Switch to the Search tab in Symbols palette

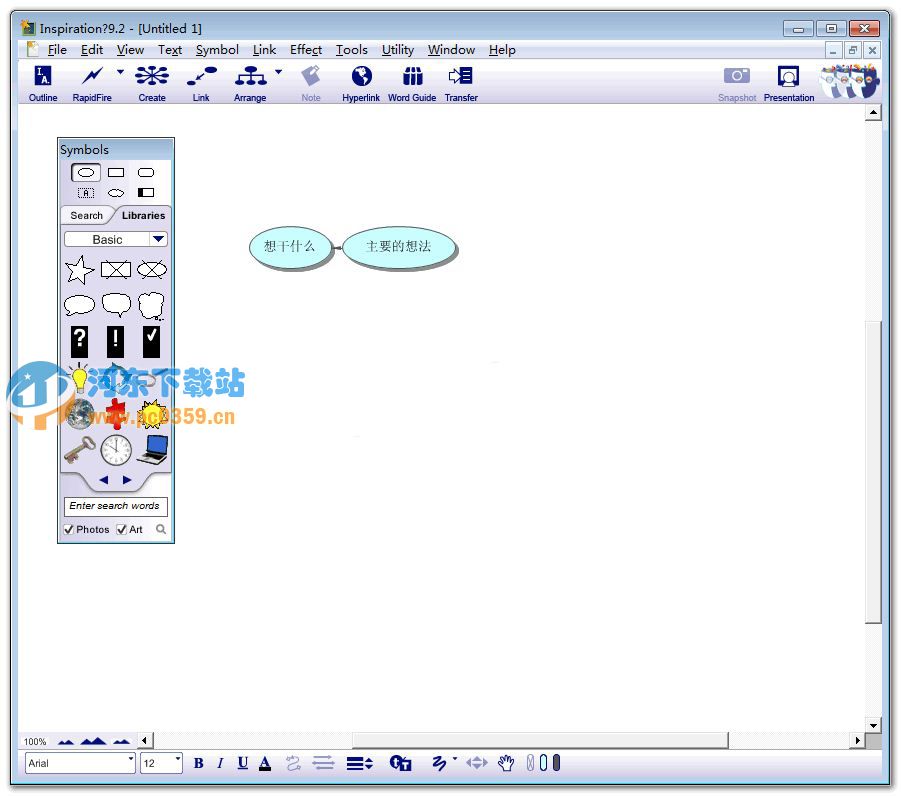86,215
